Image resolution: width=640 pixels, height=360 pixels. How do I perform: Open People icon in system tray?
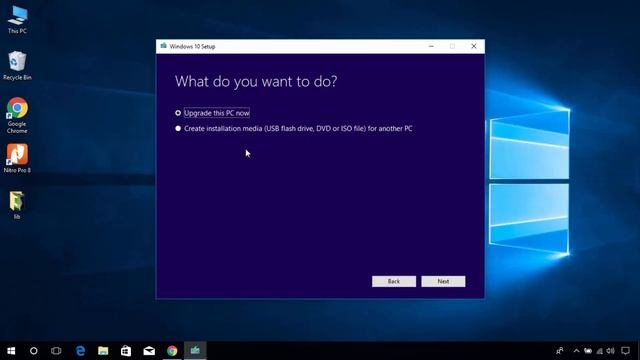click(560, 351)
